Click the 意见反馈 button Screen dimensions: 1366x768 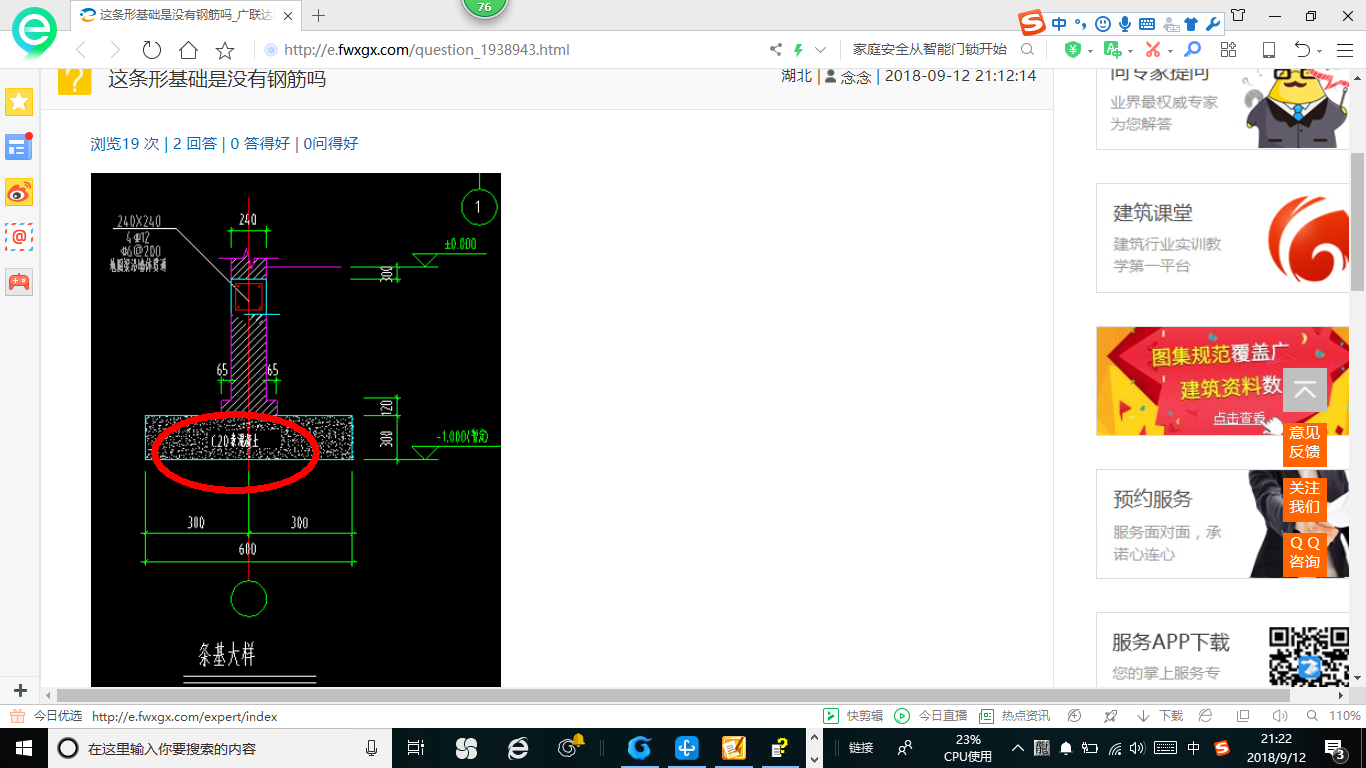[x=1305, y=442]
